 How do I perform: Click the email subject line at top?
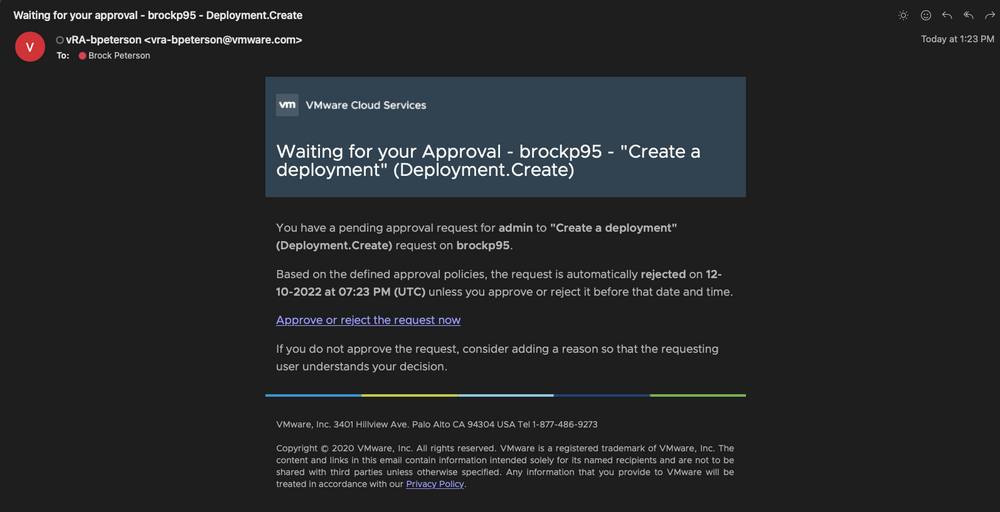pos(158,15)
